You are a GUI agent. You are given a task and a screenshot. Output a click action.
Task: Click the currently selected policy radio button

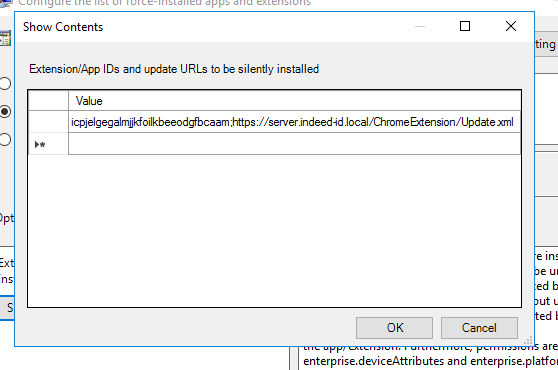tap(5, 111)
